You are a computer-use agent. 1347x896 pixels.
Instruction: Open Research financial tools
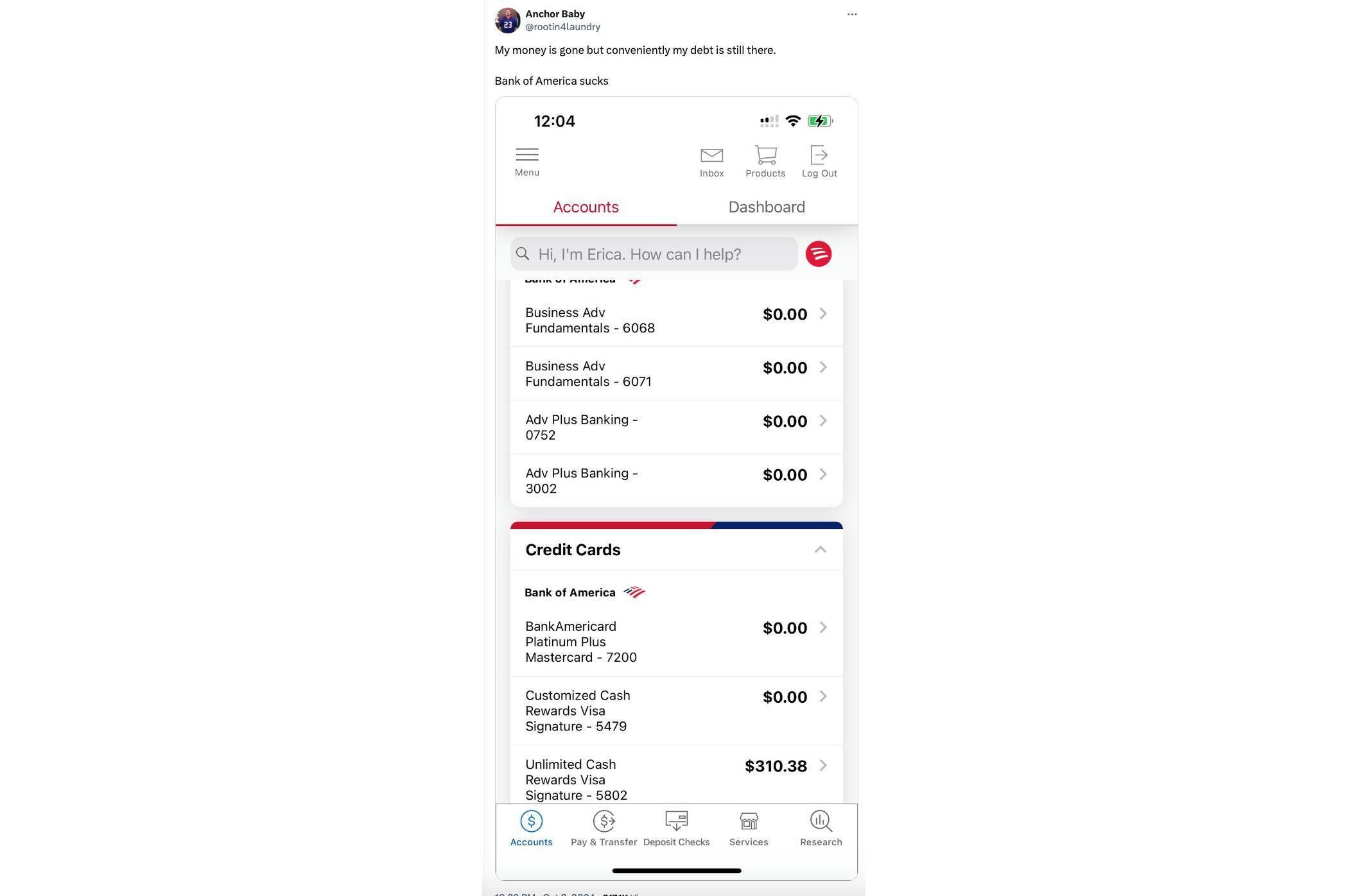point(820,828)
